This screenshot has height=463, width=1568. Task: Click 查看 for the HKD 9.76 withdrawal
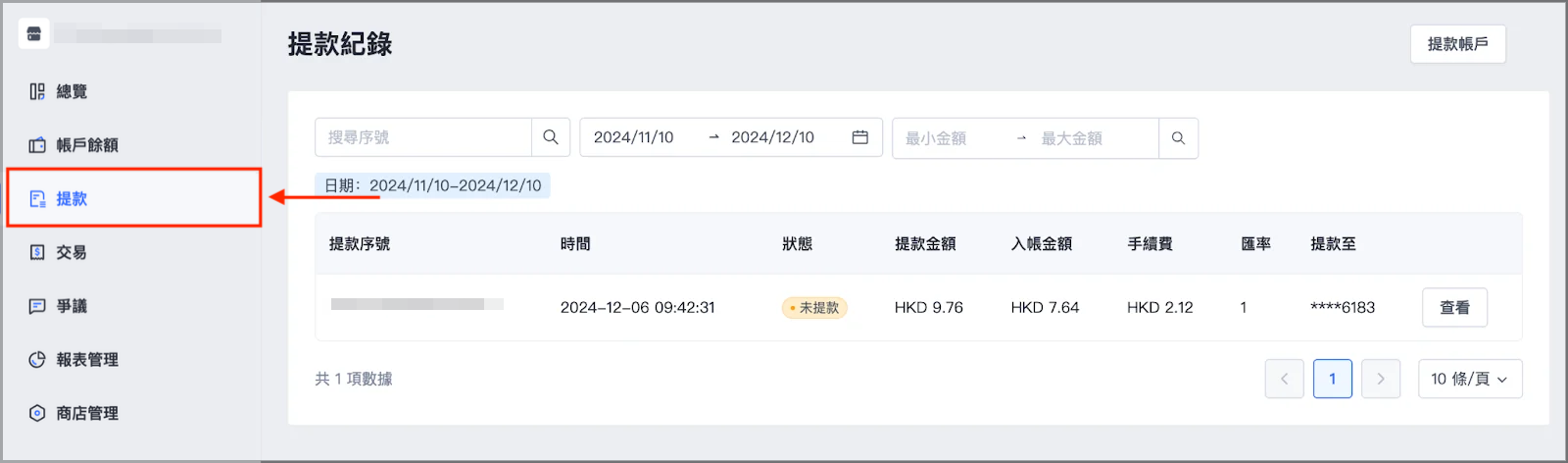[x=1454, y=307]
